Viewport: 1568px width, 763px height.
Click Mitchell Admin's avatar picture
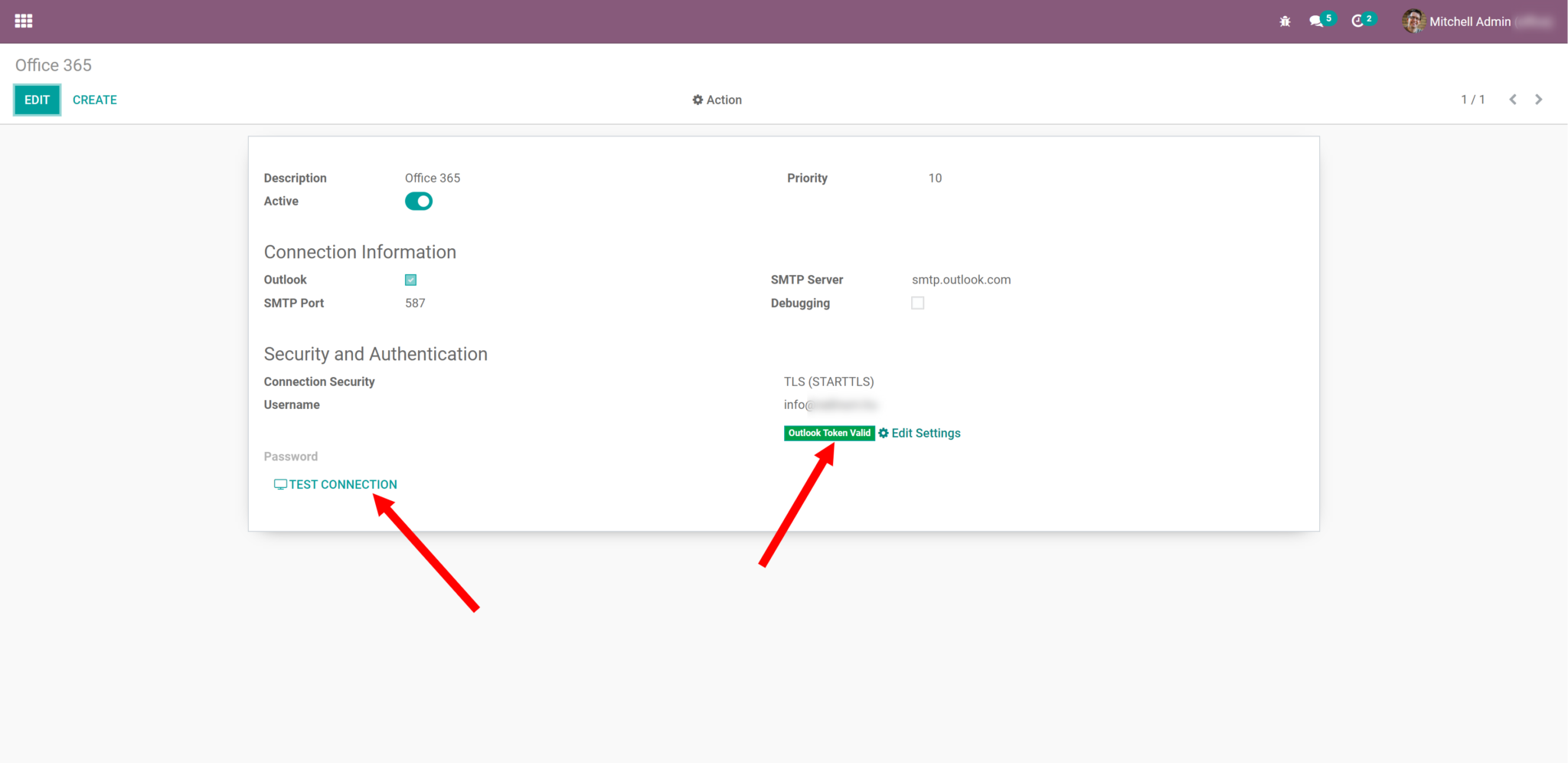(x=1413, y=21)
